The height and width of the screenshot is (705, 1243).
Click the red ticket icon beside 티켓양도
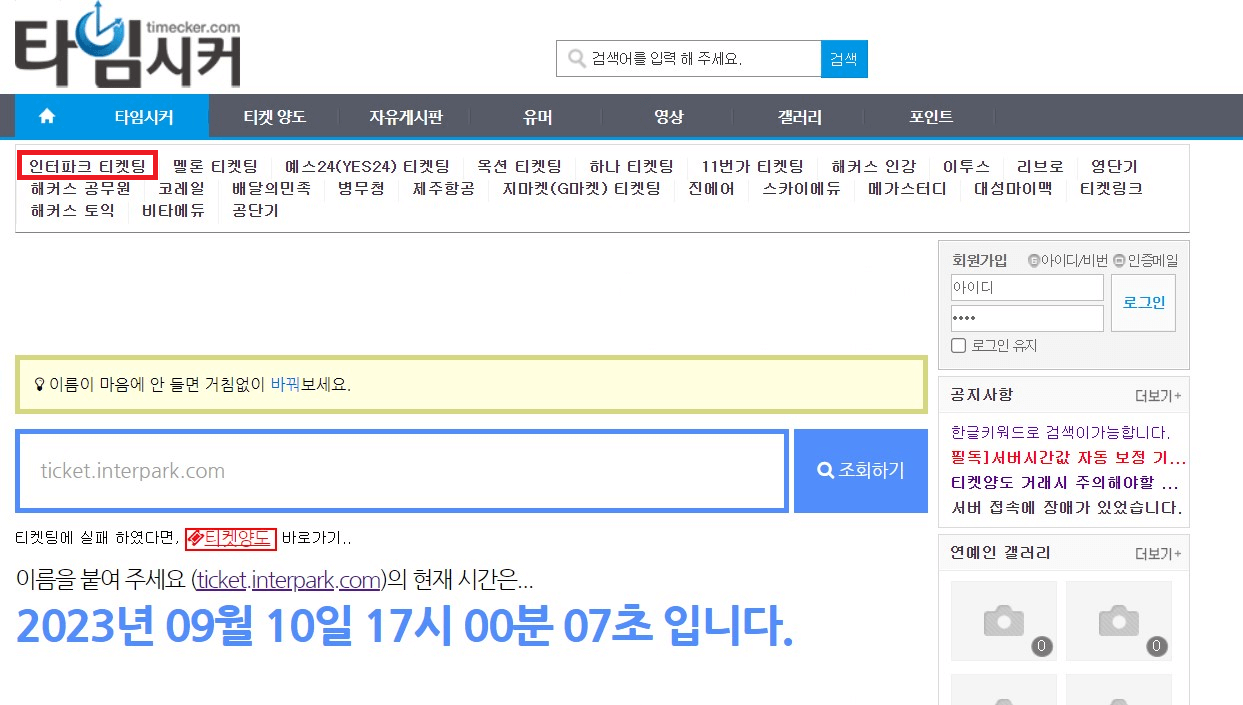(196, 539)
